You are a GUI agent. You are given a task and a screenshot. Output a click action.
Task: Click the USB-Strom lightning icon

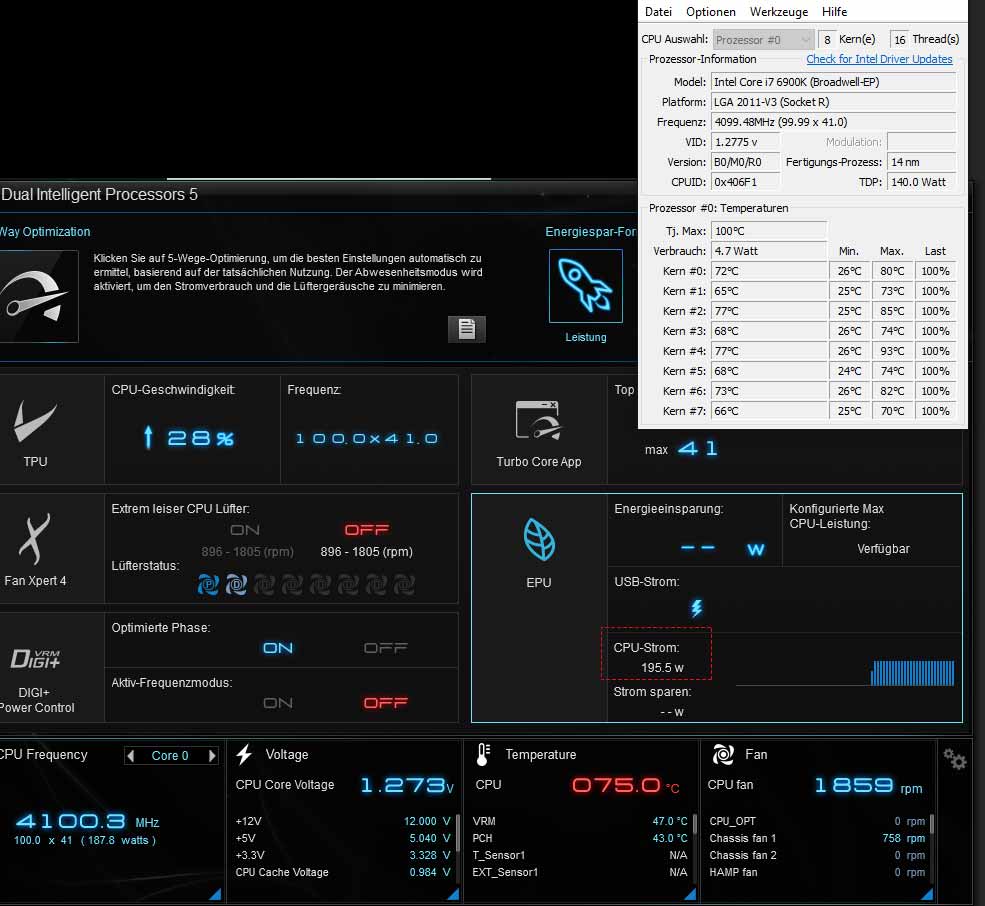[x=696, y=608]
